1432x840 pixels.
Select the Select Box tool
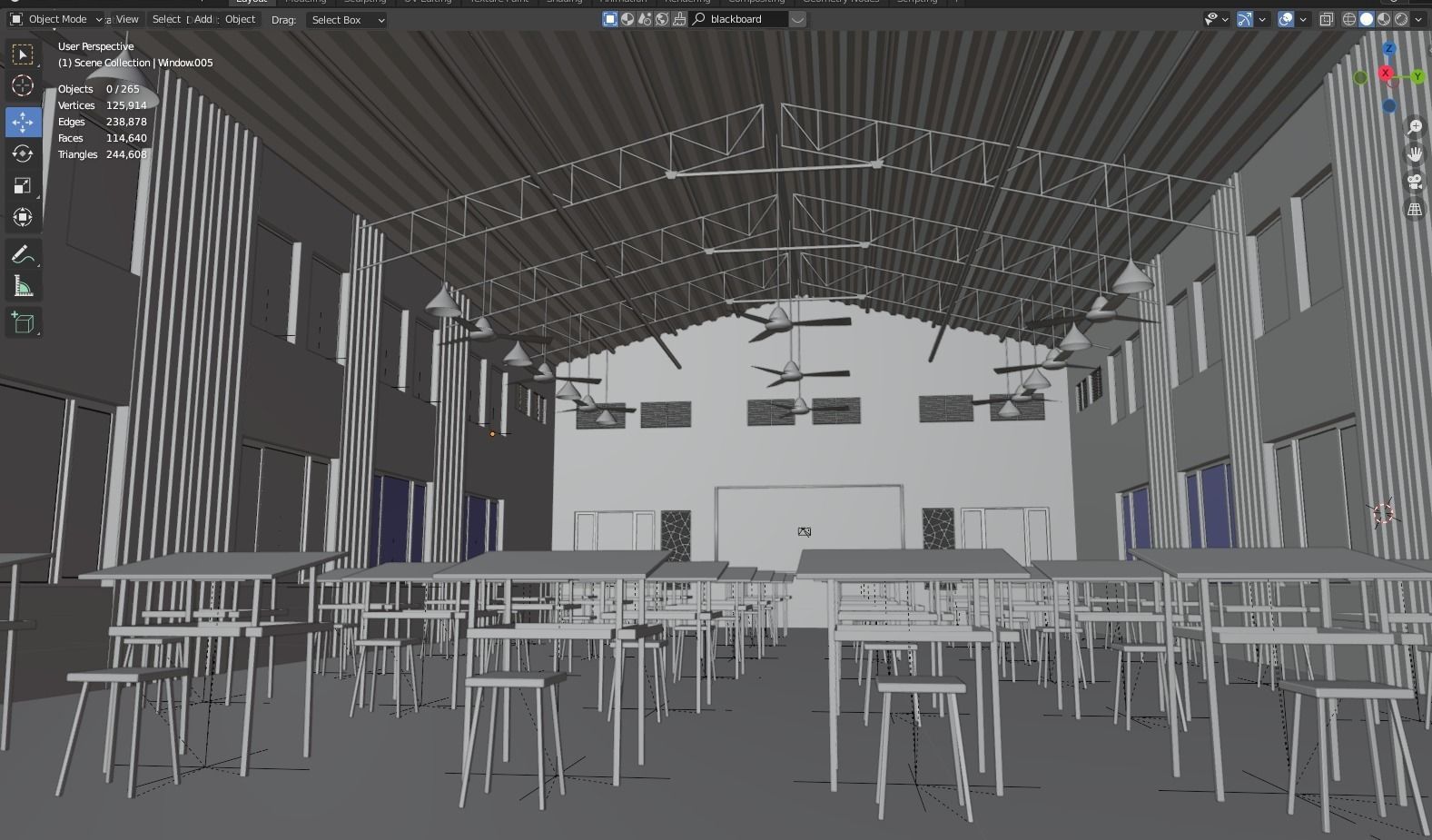[x=23, y=54]
